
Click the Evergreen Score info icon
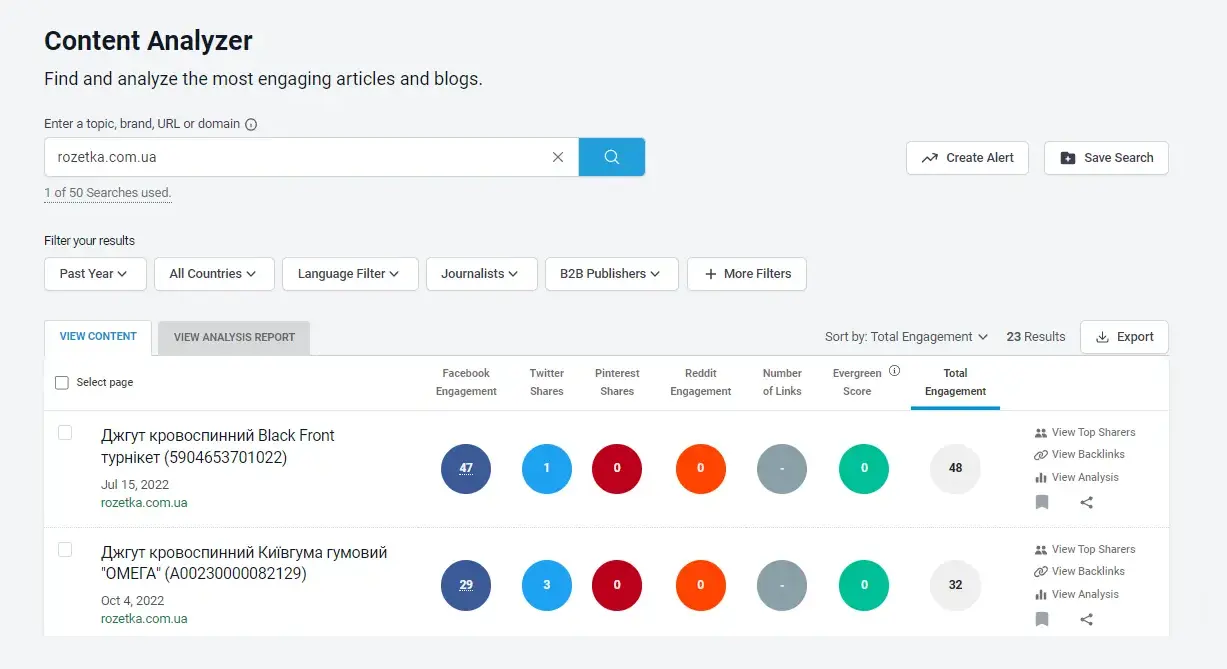pyautogui.click(x=894, y=371)
